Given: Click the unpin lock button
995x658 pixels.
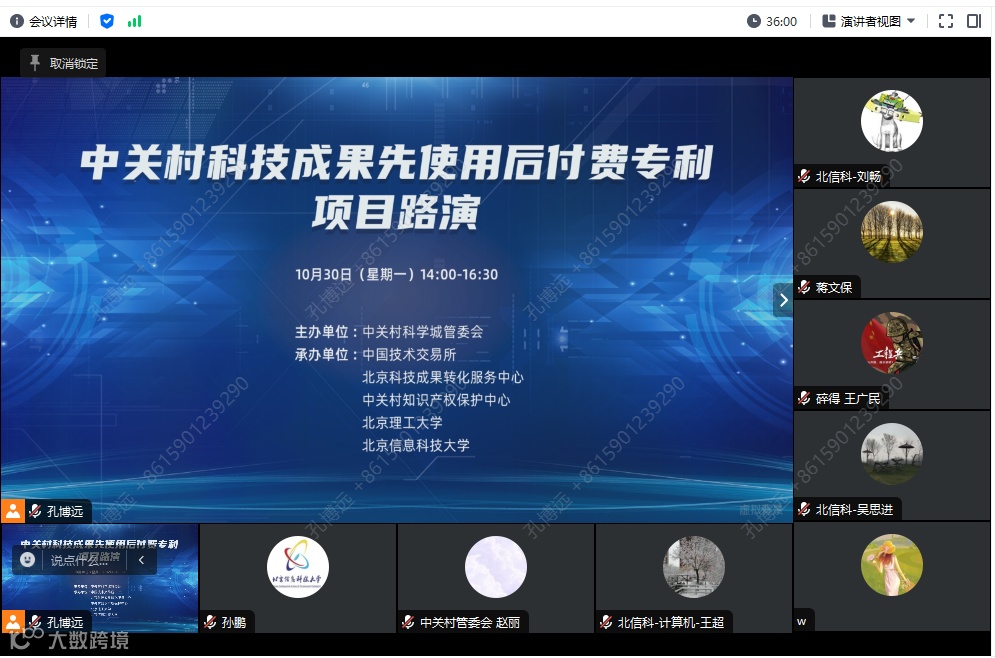Looking at the screenshot, I should click(x=63, y=63).
